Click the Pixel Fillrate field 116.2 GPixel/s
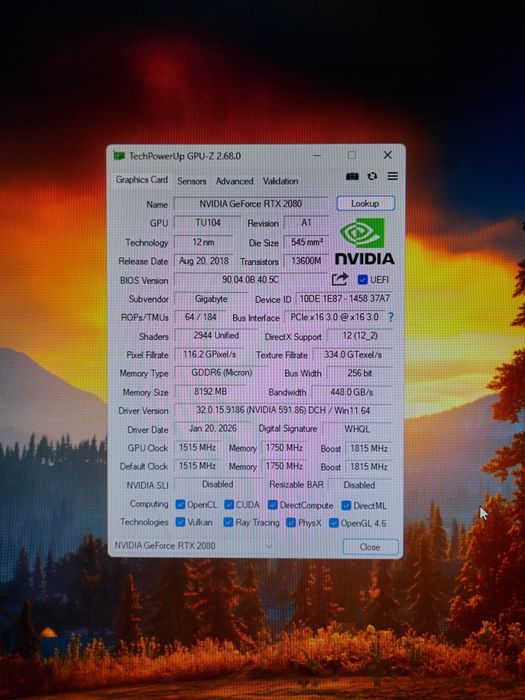 coord(209,354)
